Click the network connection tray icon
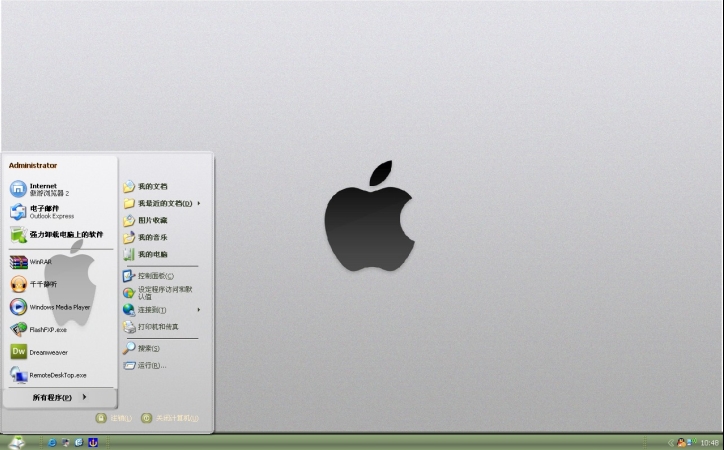The height and width of the screenshot is (450, 724). [x=692, y=442]
